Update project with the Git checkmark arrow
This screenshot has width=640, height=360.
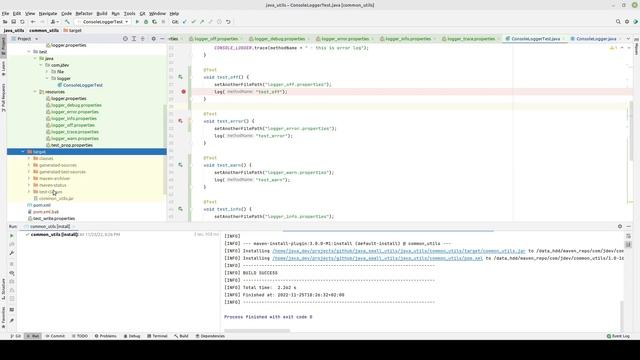[185, 22]
